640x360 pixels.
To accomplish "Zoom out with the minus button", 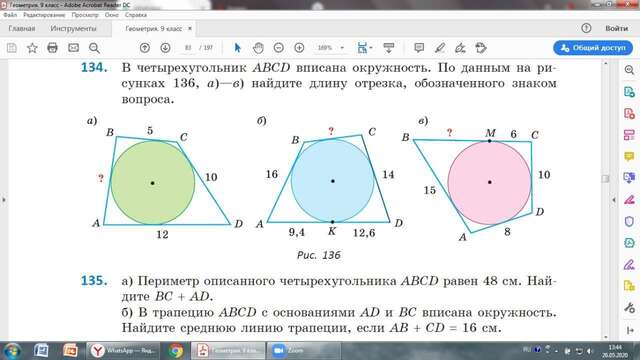I will [278, 48].
